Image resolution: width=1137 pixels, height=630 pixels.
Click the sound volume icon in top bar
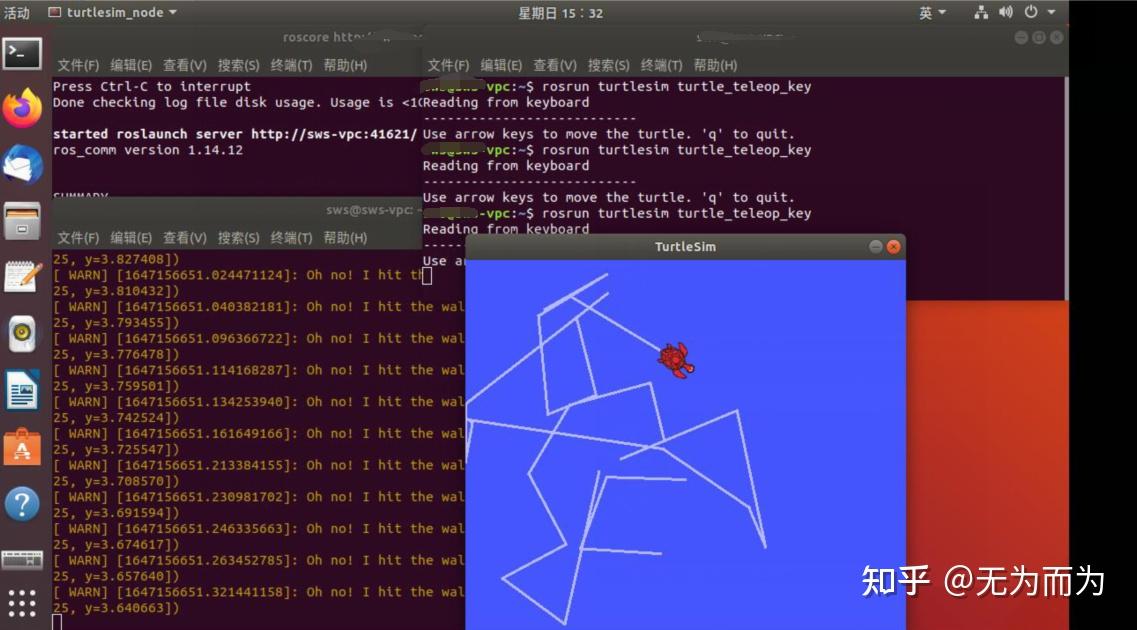[x=1005, y=12]
